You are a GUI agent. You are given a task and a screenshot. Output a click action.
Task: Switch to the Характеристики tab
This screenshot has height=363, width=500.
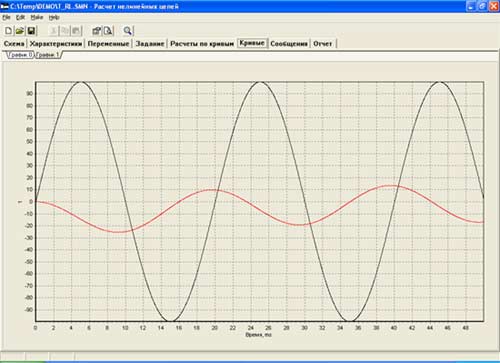click(56, 44)
